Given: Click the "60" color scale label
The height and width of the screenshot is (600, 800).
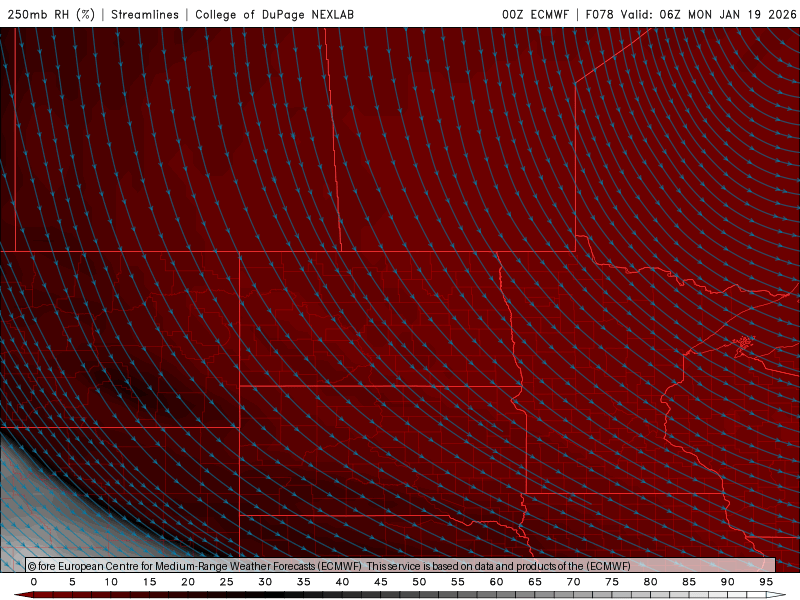Looking at the screenshot, I should (496, 582).
